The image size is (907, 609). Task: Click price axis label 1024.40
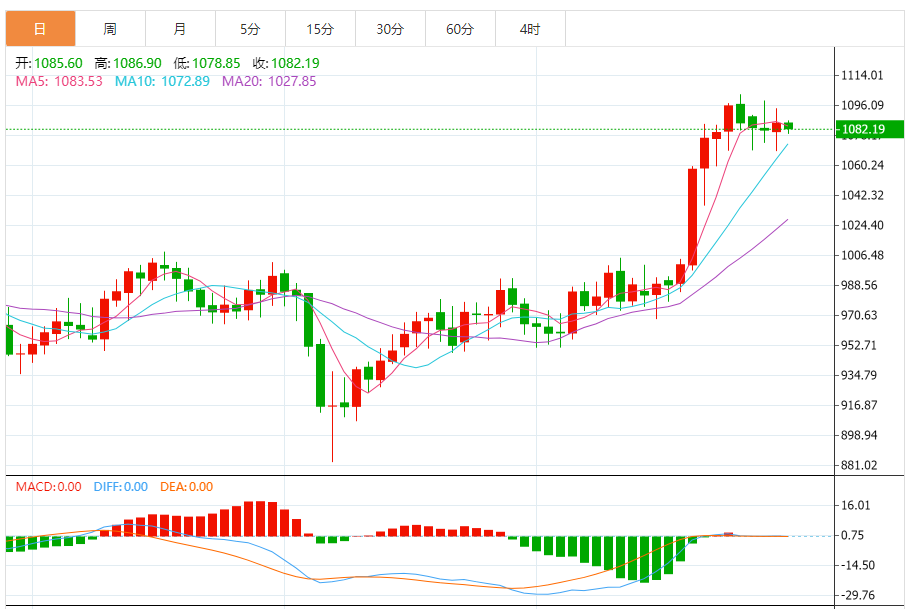click(862, 226)
